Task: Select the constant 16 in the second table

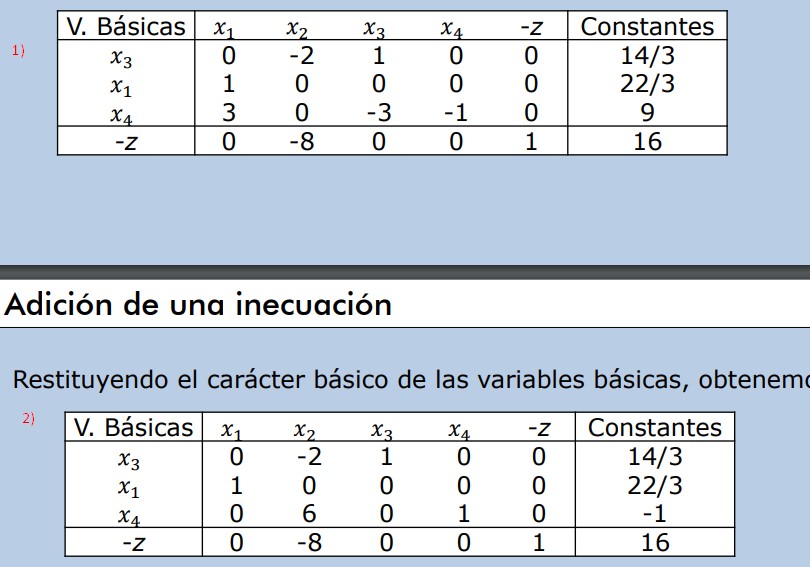Action: pos(654,543)
